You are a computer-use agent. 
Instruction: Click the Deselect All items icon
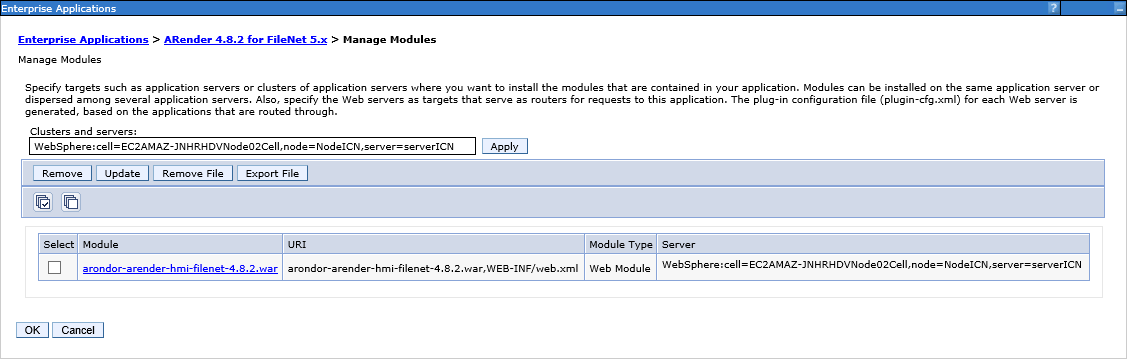coord(71,202)
